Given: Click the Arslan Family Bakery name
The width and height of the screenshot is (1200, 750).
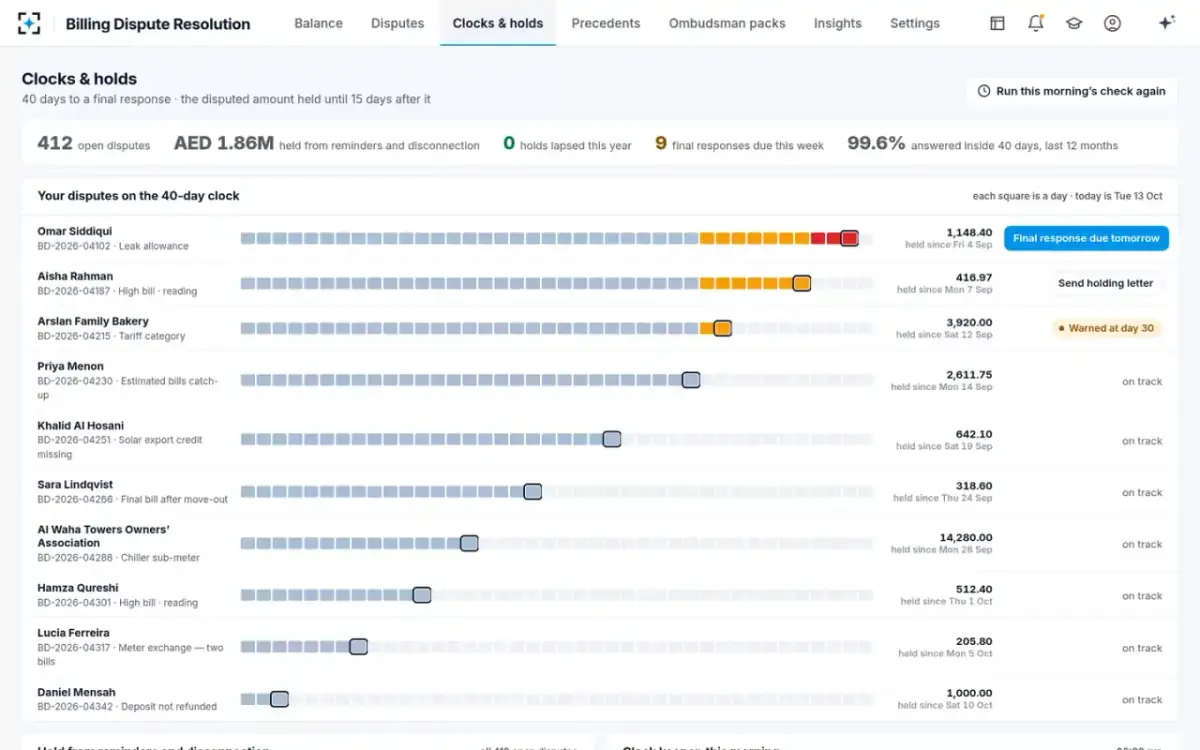Looking at the screenshot, I should pos(93,322).
